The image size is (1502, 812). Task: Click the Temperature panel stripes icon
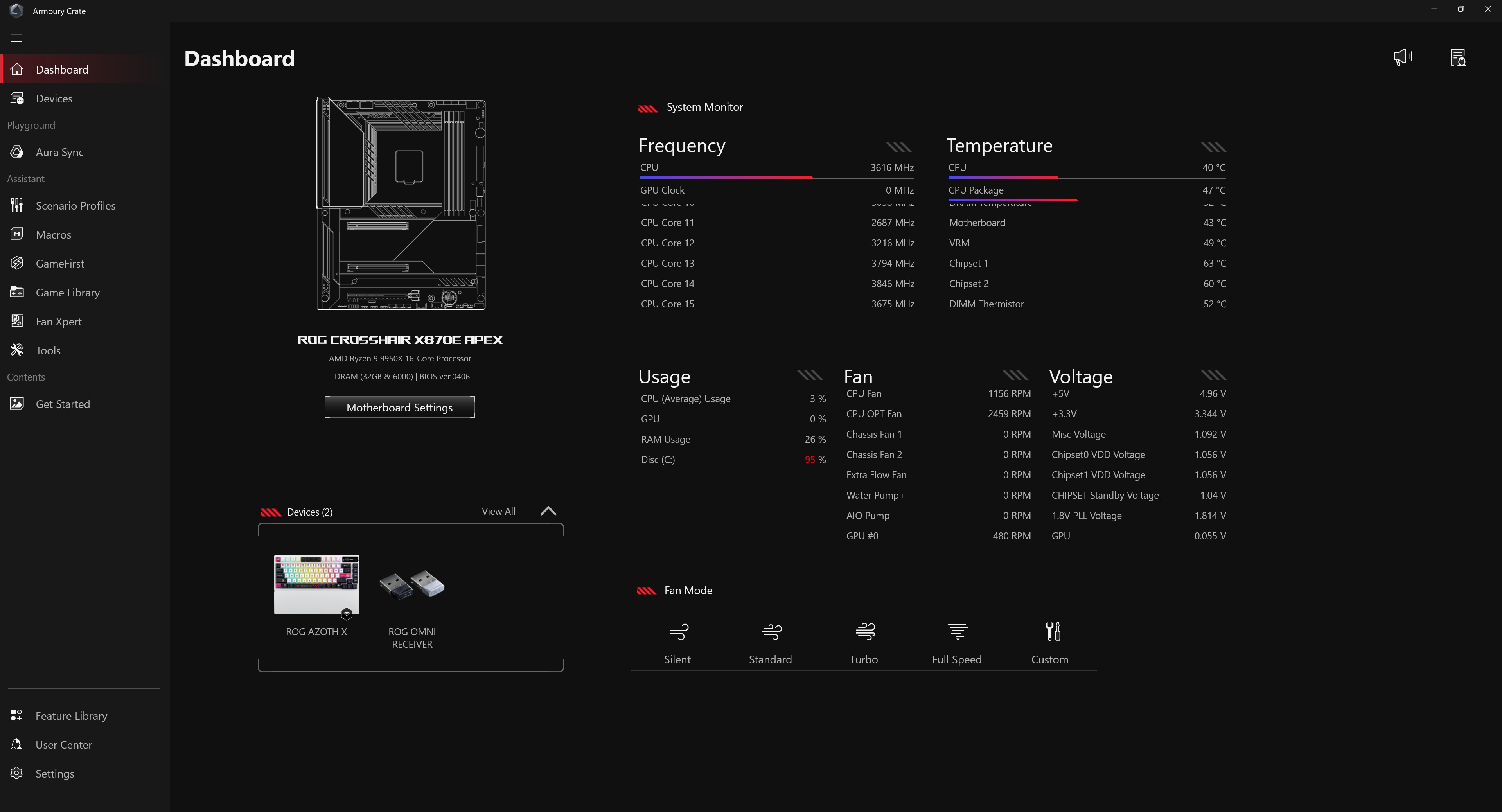click(x=1213, y=147)
